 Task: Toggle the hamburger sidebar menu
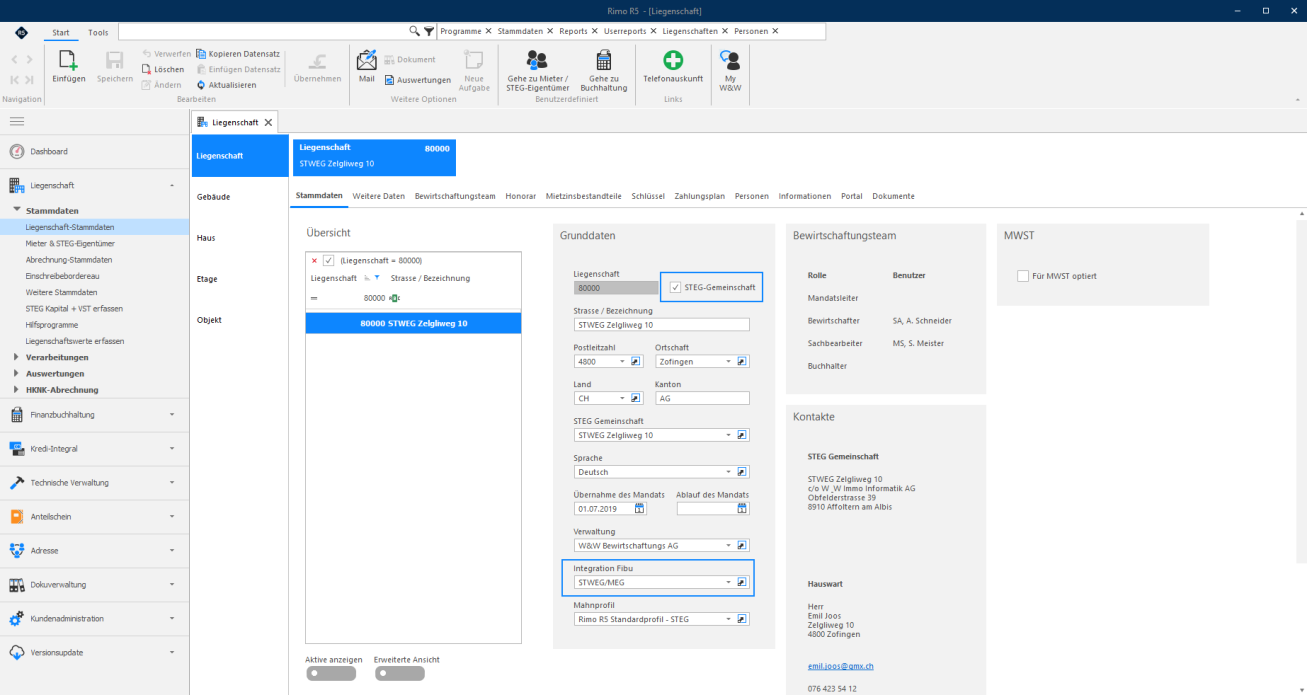pyautogui.click(x=16, y=120)
